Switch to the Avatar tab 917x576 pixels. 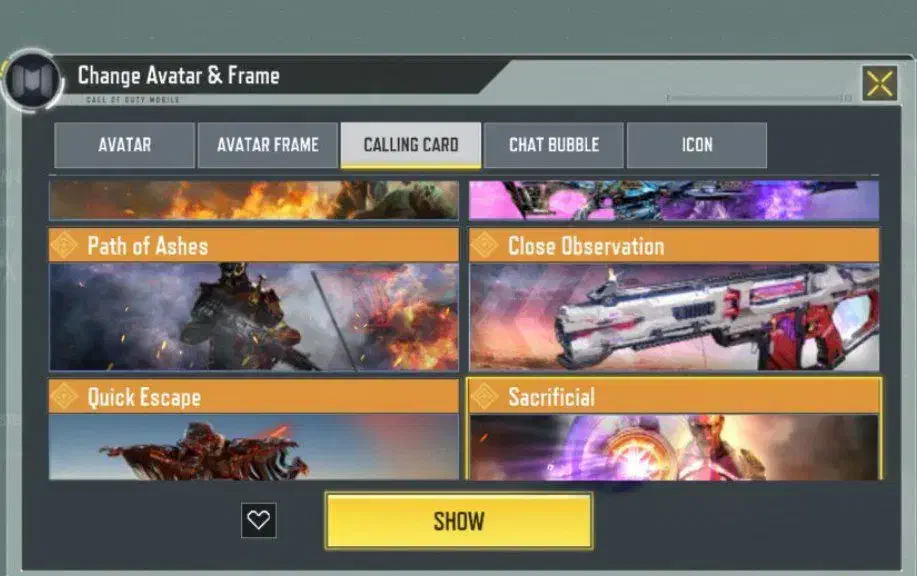tap(125, 145)
